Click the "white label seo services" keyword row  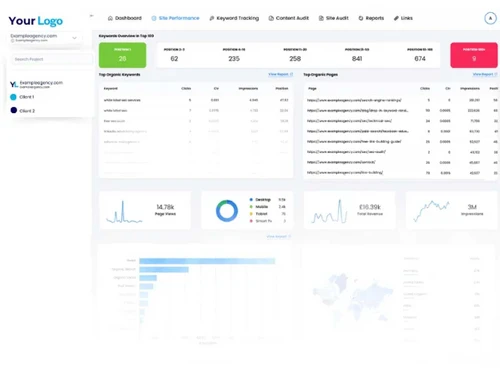click(196, 100)
